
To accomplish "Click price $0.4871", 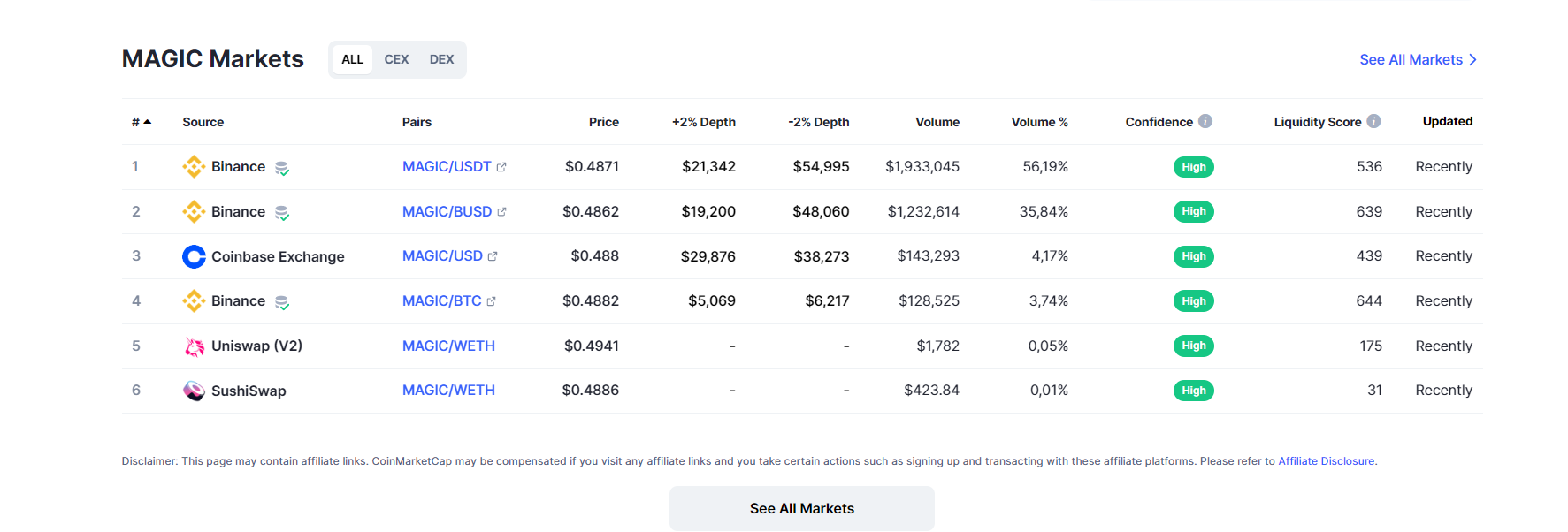I will click(592, 166).
